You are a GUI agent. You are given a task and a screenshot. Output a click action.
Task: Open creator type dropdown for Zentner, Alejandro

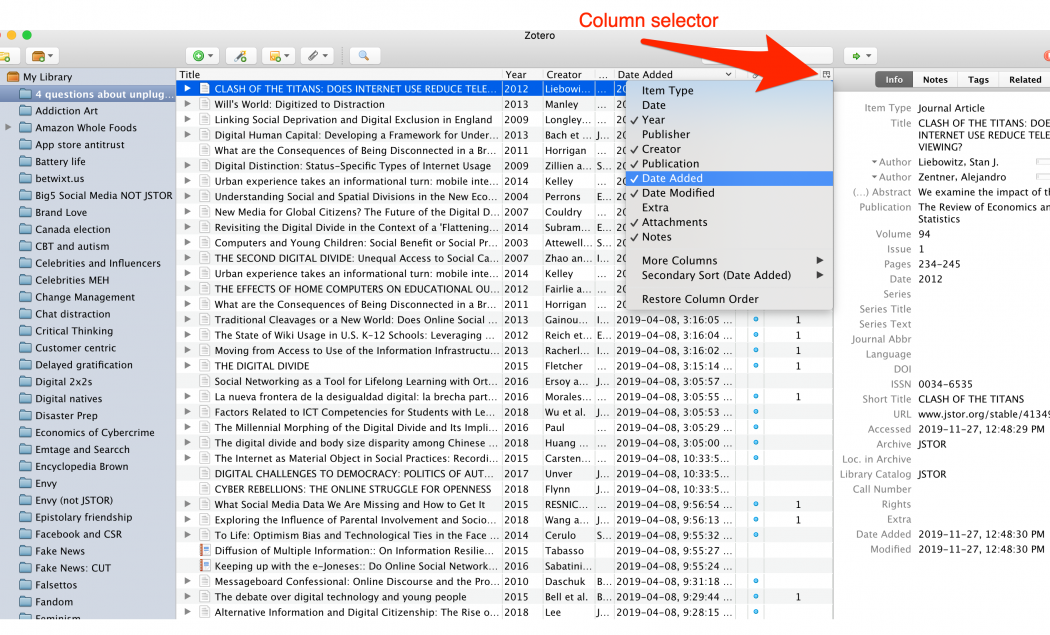874,177
